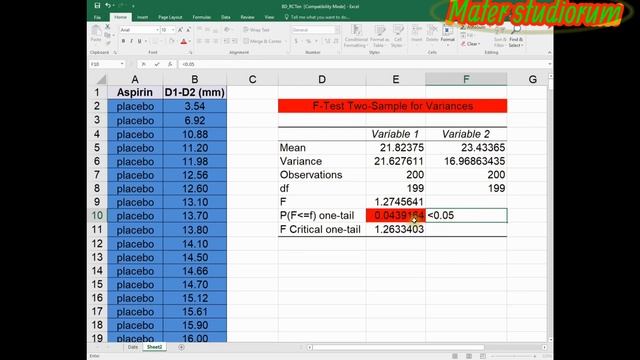The width and height of the screenshot is (640, 360).
Task: Open Sort & Filter menu
Action: pyautogui.click(x=500, y=36)
